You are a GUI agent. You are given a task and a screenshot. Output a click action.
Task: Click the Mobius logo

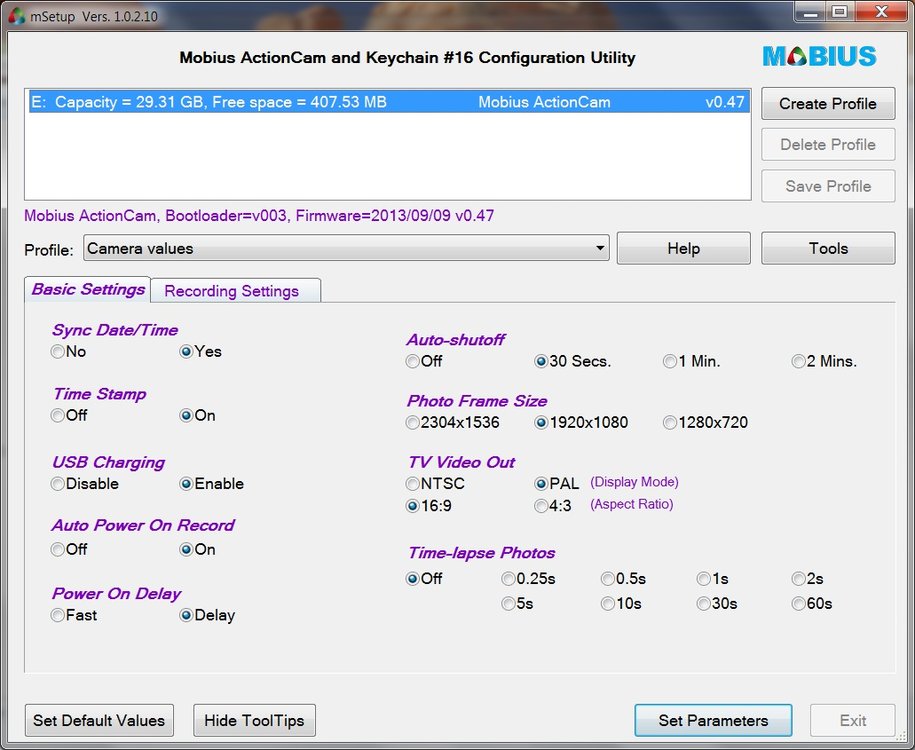pos(819,57)
